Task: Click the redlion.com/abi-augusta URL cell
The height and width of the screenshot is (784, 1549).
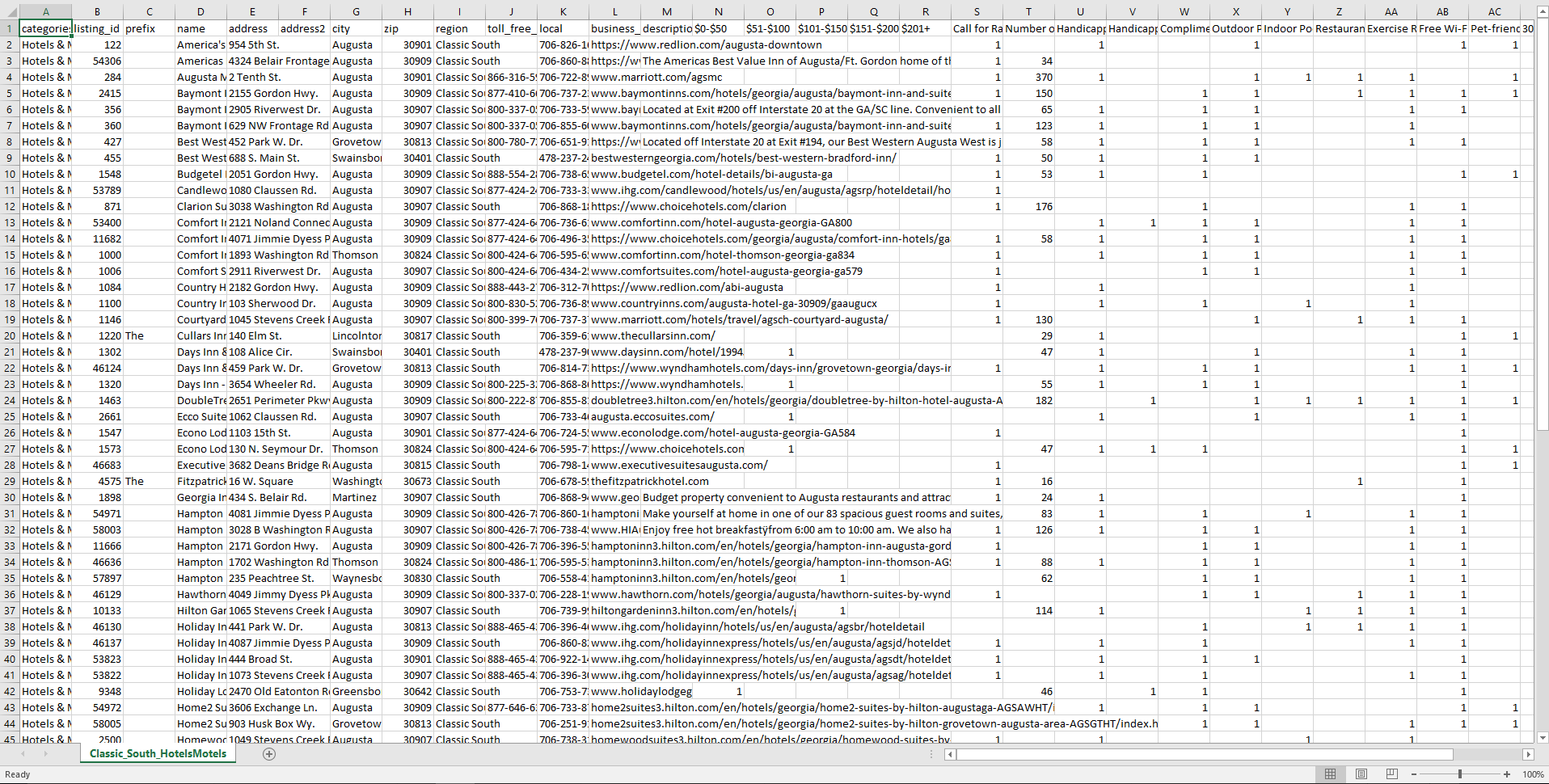Action: pos(614,287)
